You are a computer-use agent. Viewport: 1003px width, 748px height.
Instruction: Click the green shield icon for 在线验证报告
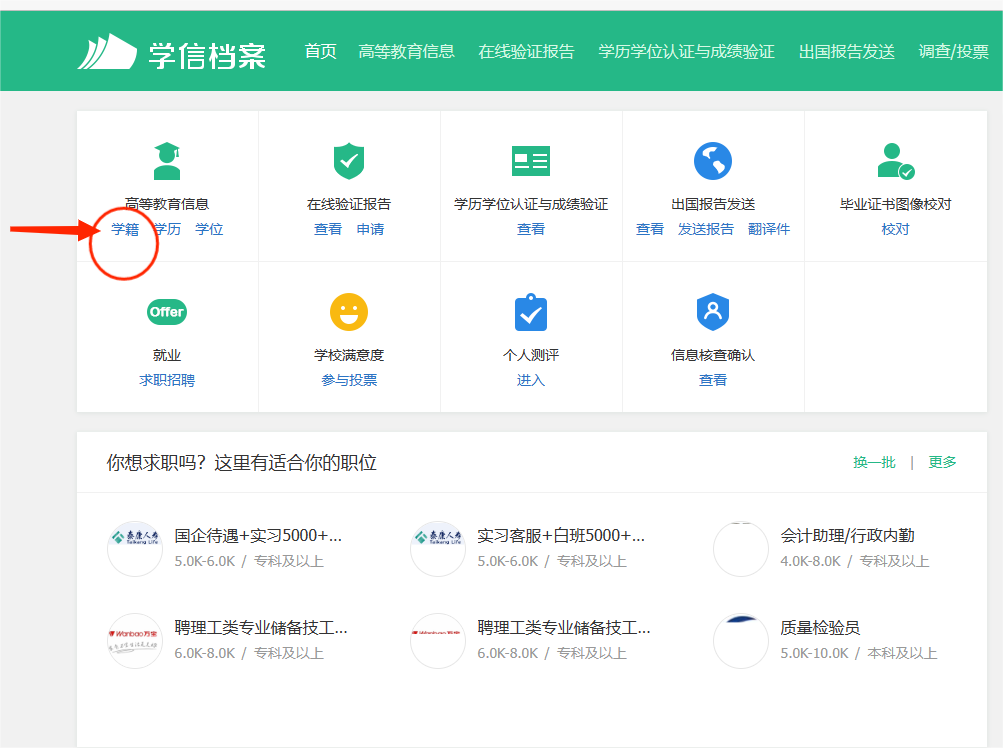pyautogui.click(x=349, y=161)
